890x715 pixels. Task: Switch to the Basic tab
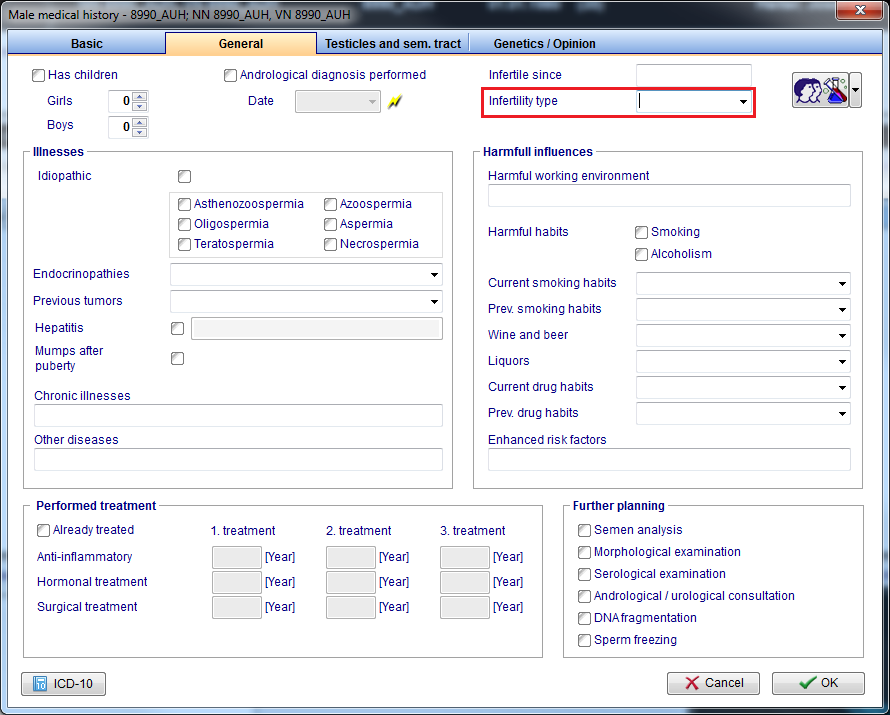click(87, 44)
